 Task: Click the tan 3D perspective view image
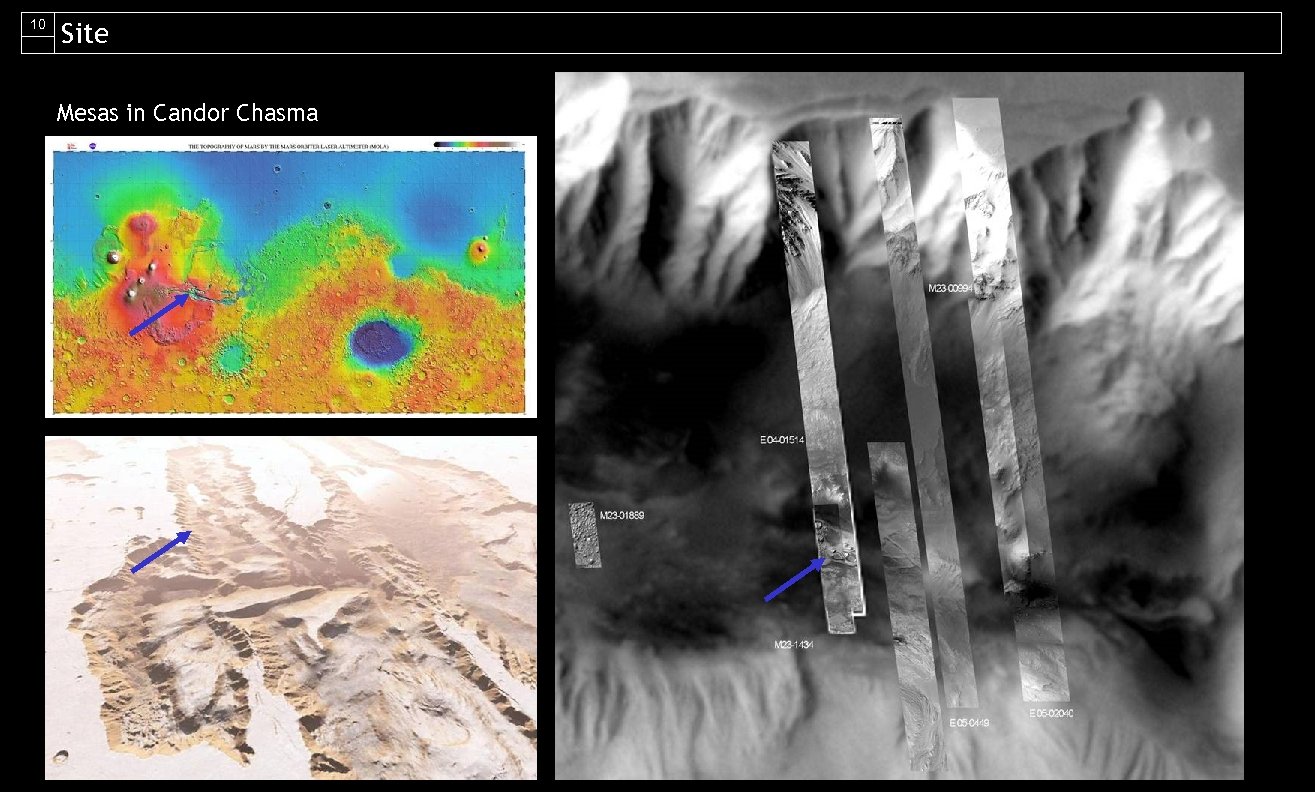tap(290, 610)
